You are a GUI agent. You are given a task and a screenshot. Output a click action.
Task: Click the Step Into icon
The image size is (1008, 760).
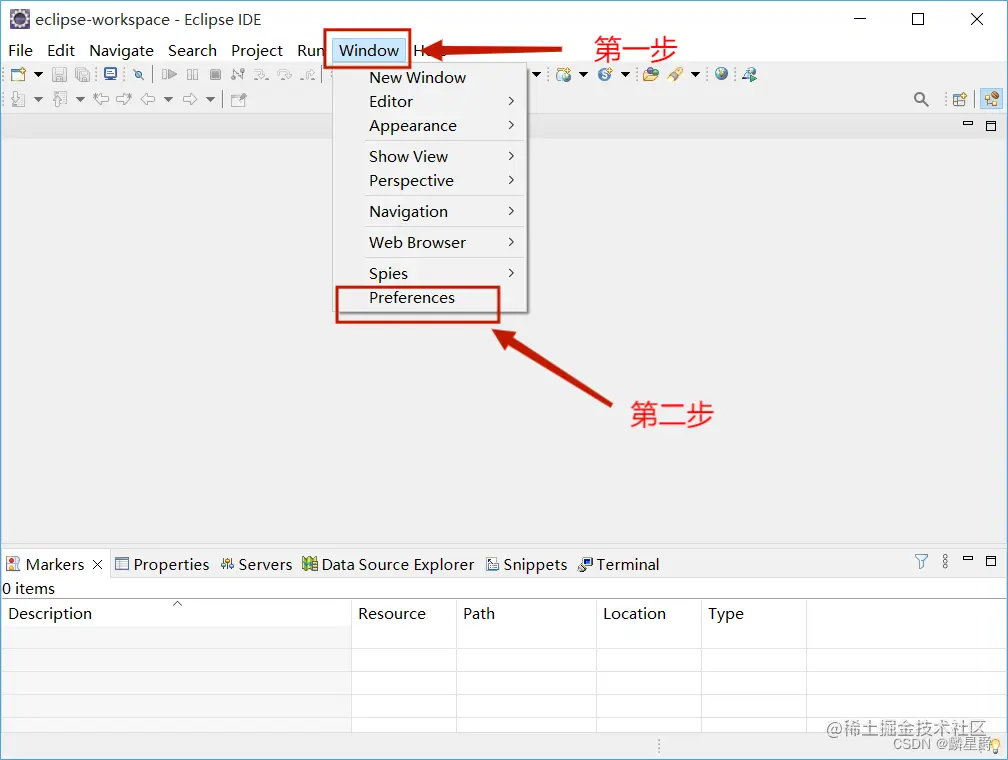[x=261, y=75]
